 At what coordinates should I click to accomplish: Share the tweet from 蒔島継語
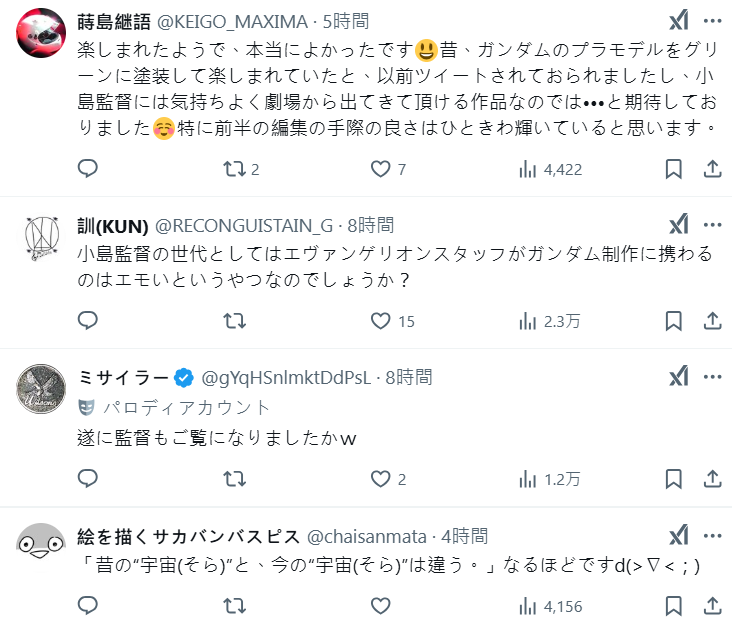(x=713, y=169)
